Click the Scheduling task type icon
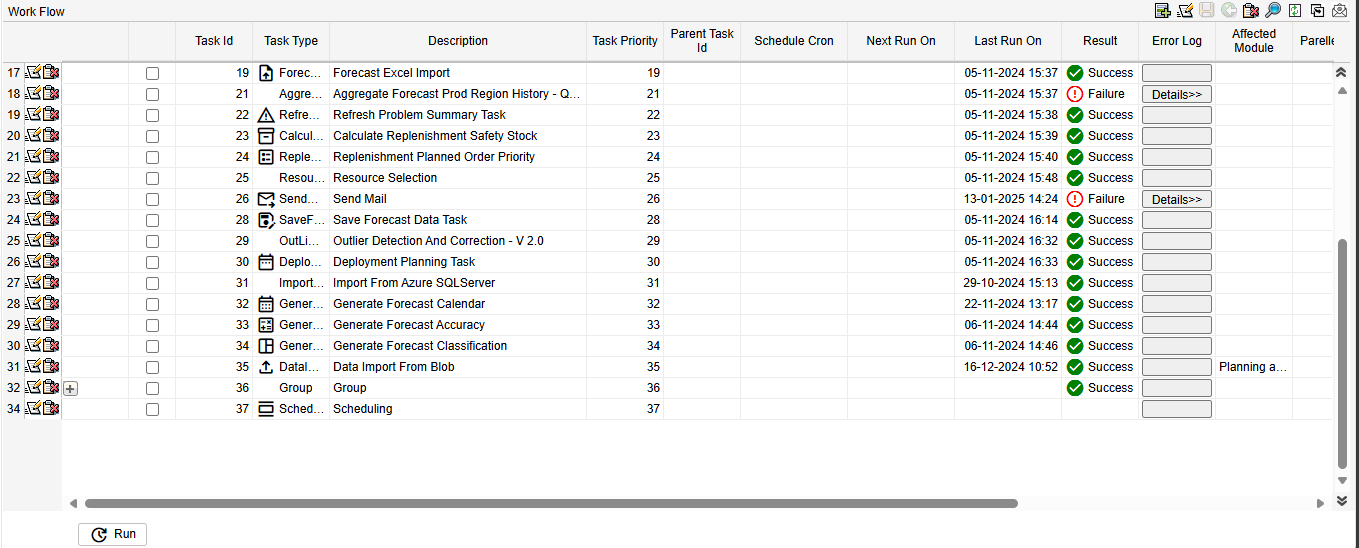Viewport: 1359px width, 548px height. pyautogui.click(x=266, y=409)
